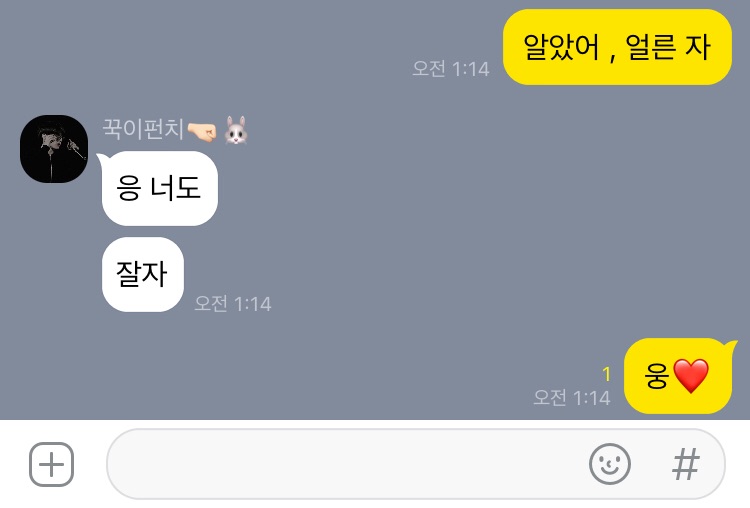The image size is (750, 508).
Task: Tap timestamp 오전 1:14 beside 잘자
Action: pyautogui.click(x=233, y=304)
